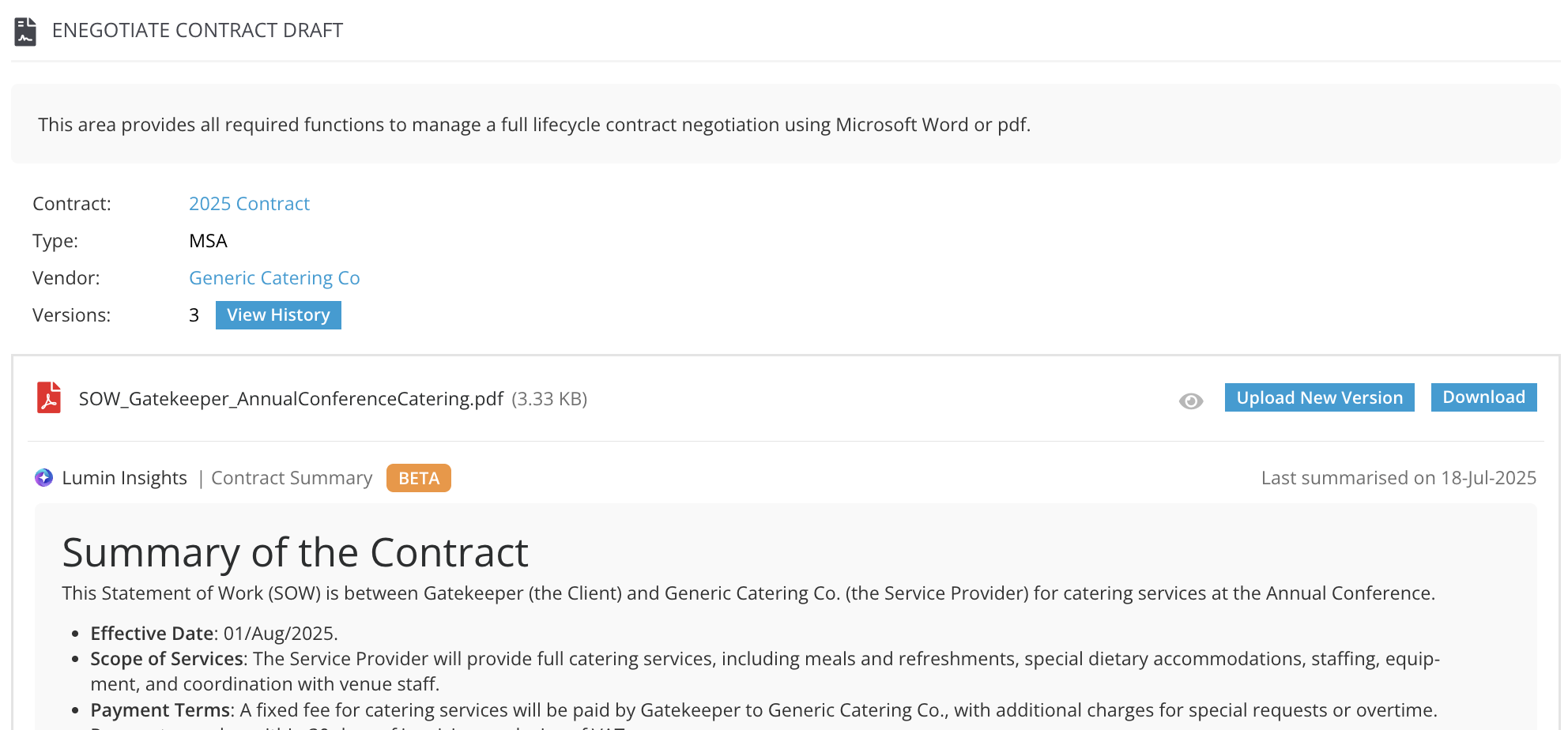Click the SOW_Gatekeeper_AnnualConferenceCatering.pdf filename
The image size is (1568, 730).
[x=291, y=399]
